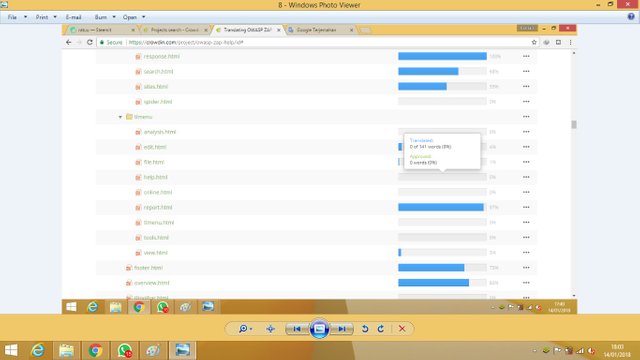Click the dropdown arrow beside File
This screenshot has width=640, height=360.
tap(25, 17)
